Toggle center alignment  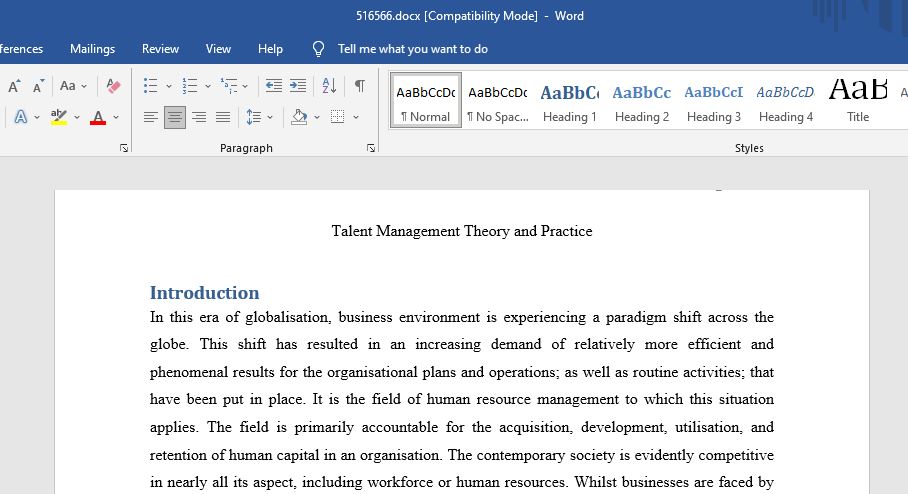[175, 118]
